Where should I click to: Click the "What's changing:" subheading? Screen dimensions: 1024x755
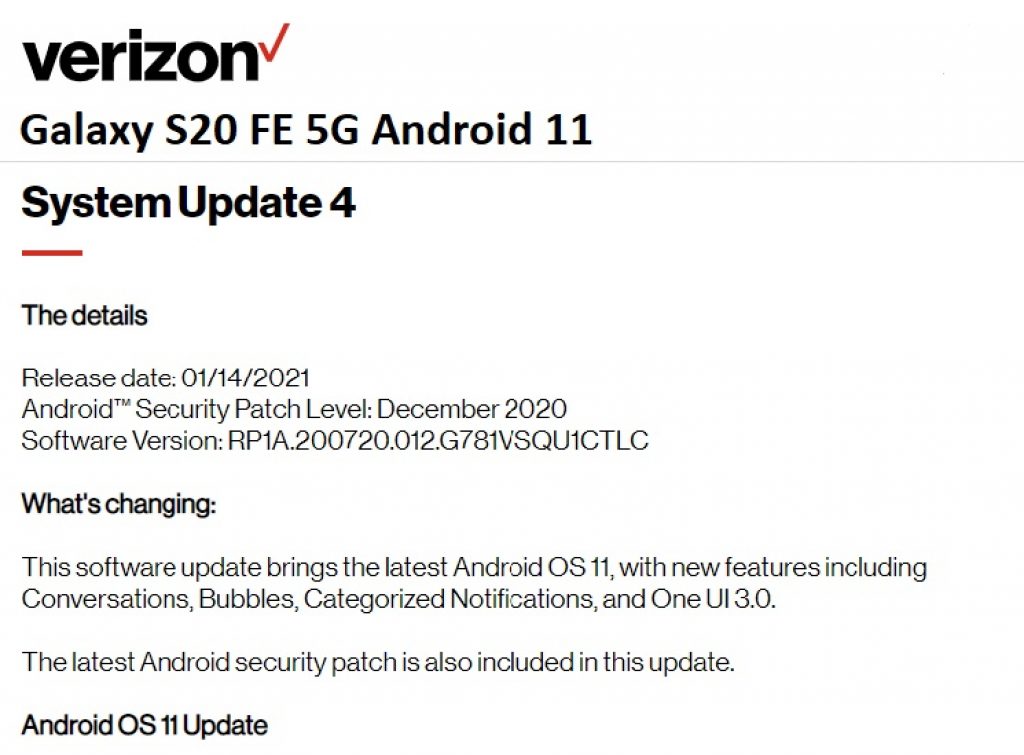(x=119, y=504)
